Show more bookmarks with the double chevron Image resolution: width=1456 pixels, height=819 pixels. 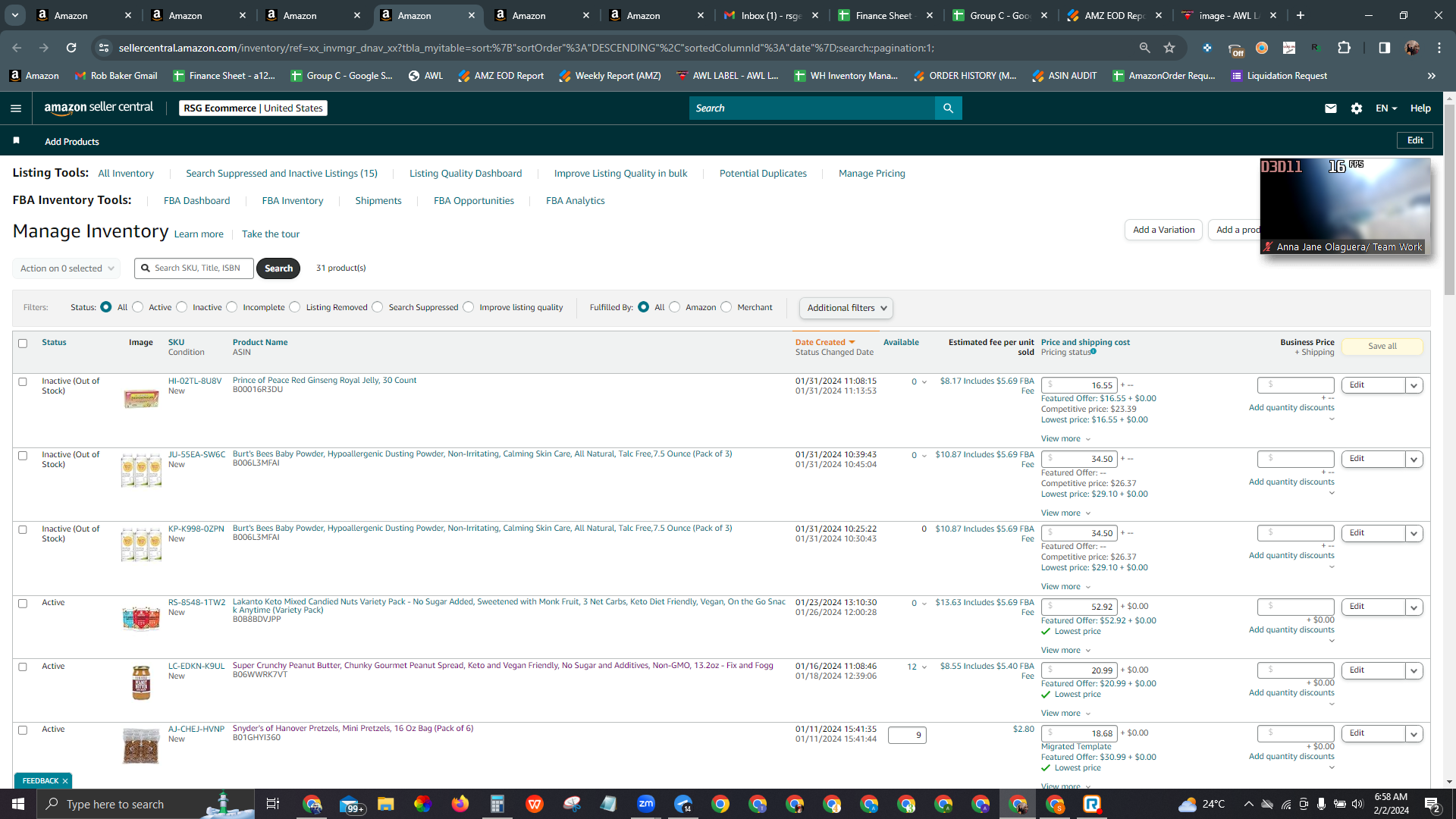pyautogui.click(x=1432, y=76)
